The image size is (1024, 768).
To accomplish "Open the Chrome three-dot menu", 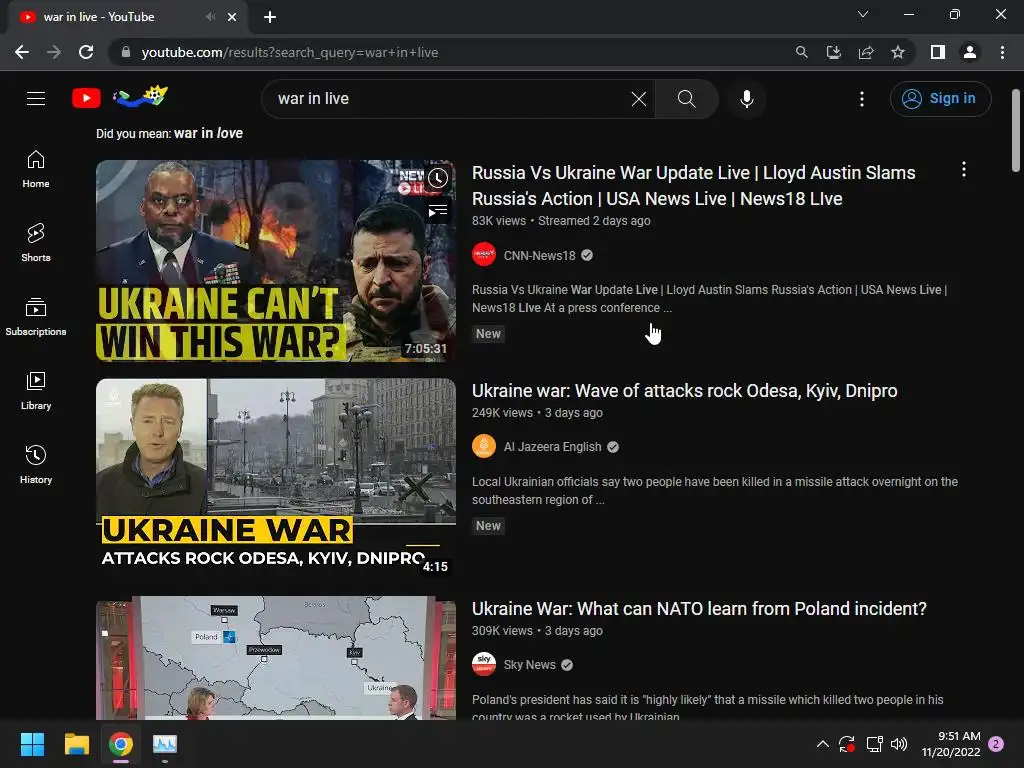I will click(x=1002, y=52).
